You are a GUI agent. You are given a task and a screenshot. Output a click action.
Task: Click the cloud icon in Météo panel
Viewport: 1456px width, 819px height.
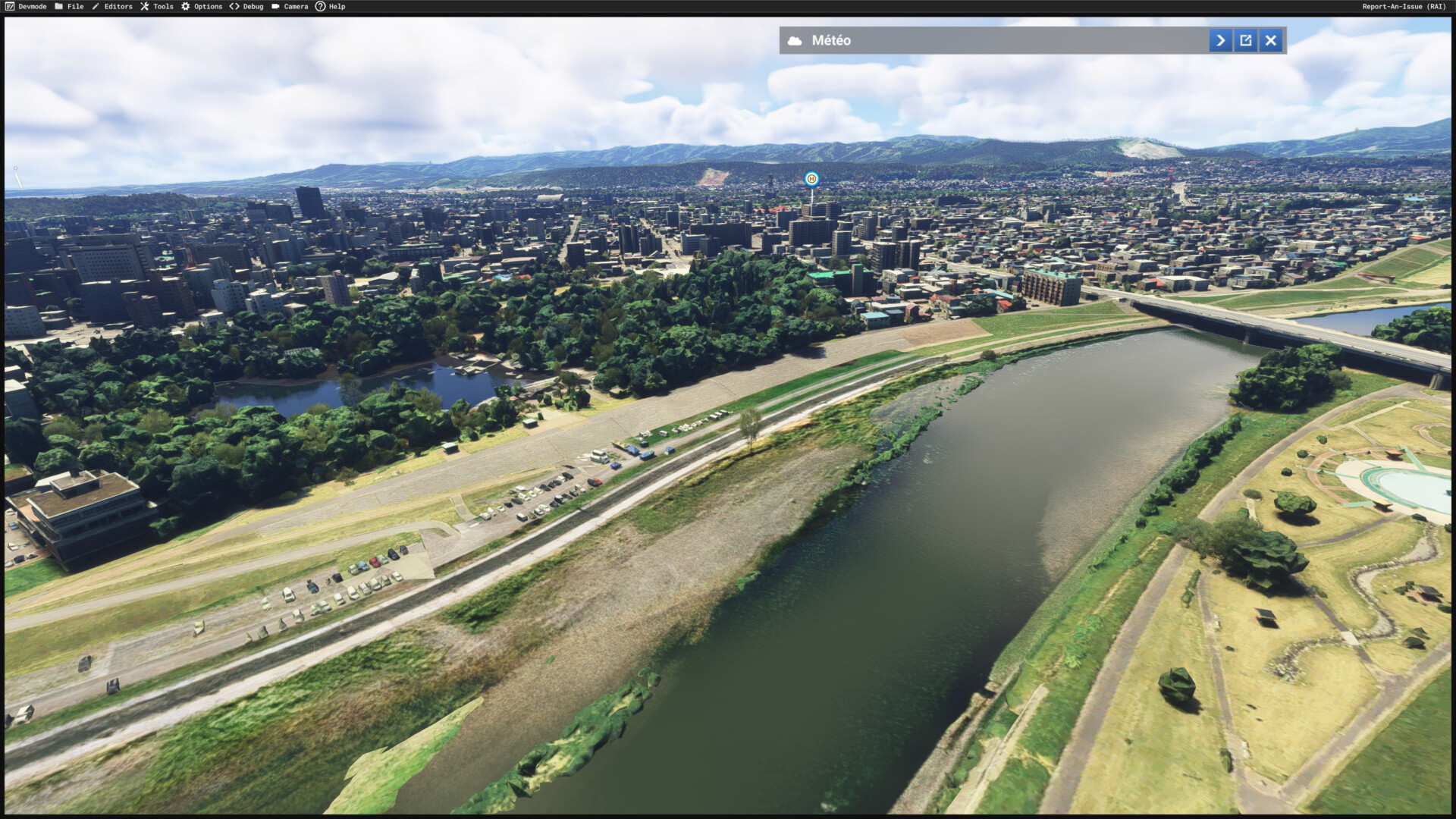[795, 41]
